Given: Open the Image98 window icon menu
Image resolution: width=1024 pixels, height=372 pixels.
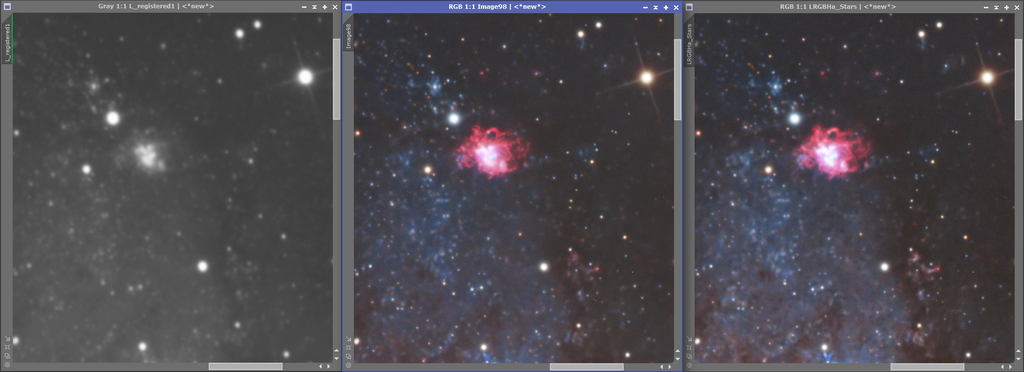Looking at the screenshot, I should [348, 7].
